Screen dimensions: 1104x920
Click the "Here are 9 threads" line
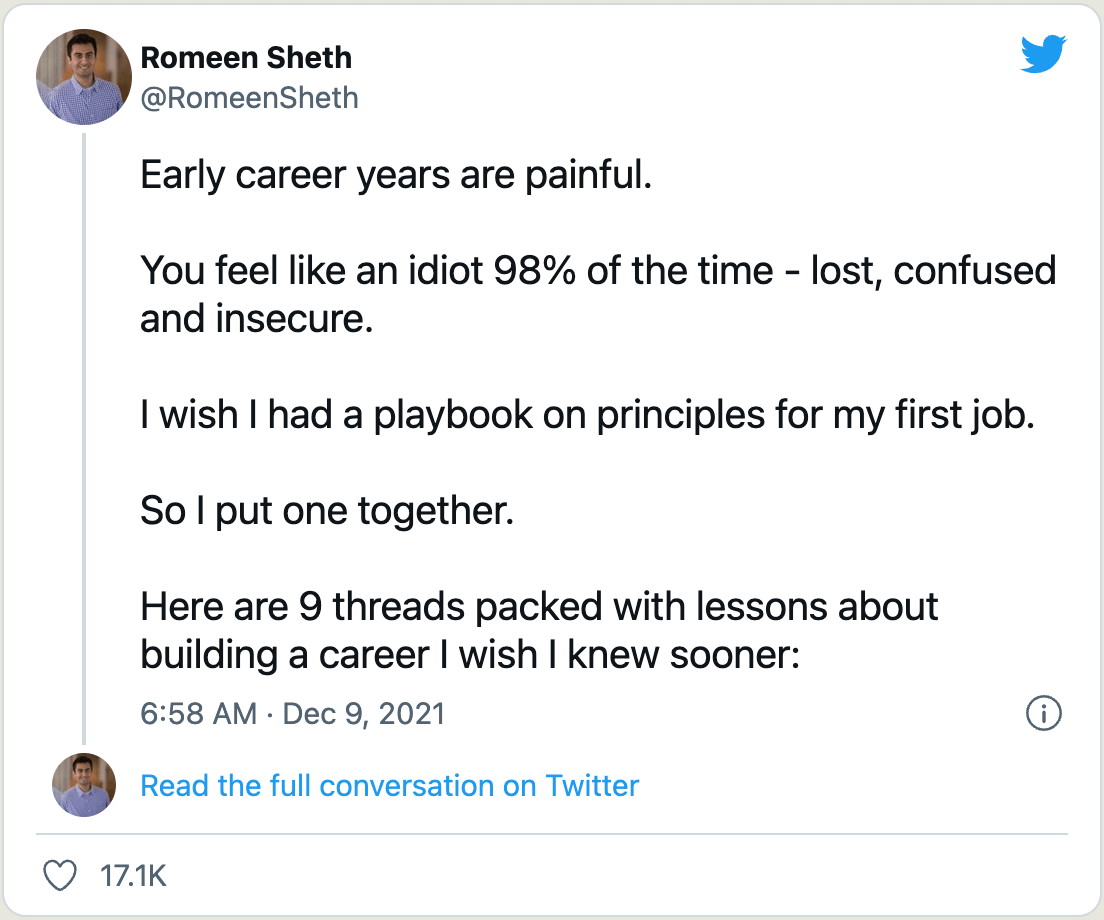tap(539, 607)
